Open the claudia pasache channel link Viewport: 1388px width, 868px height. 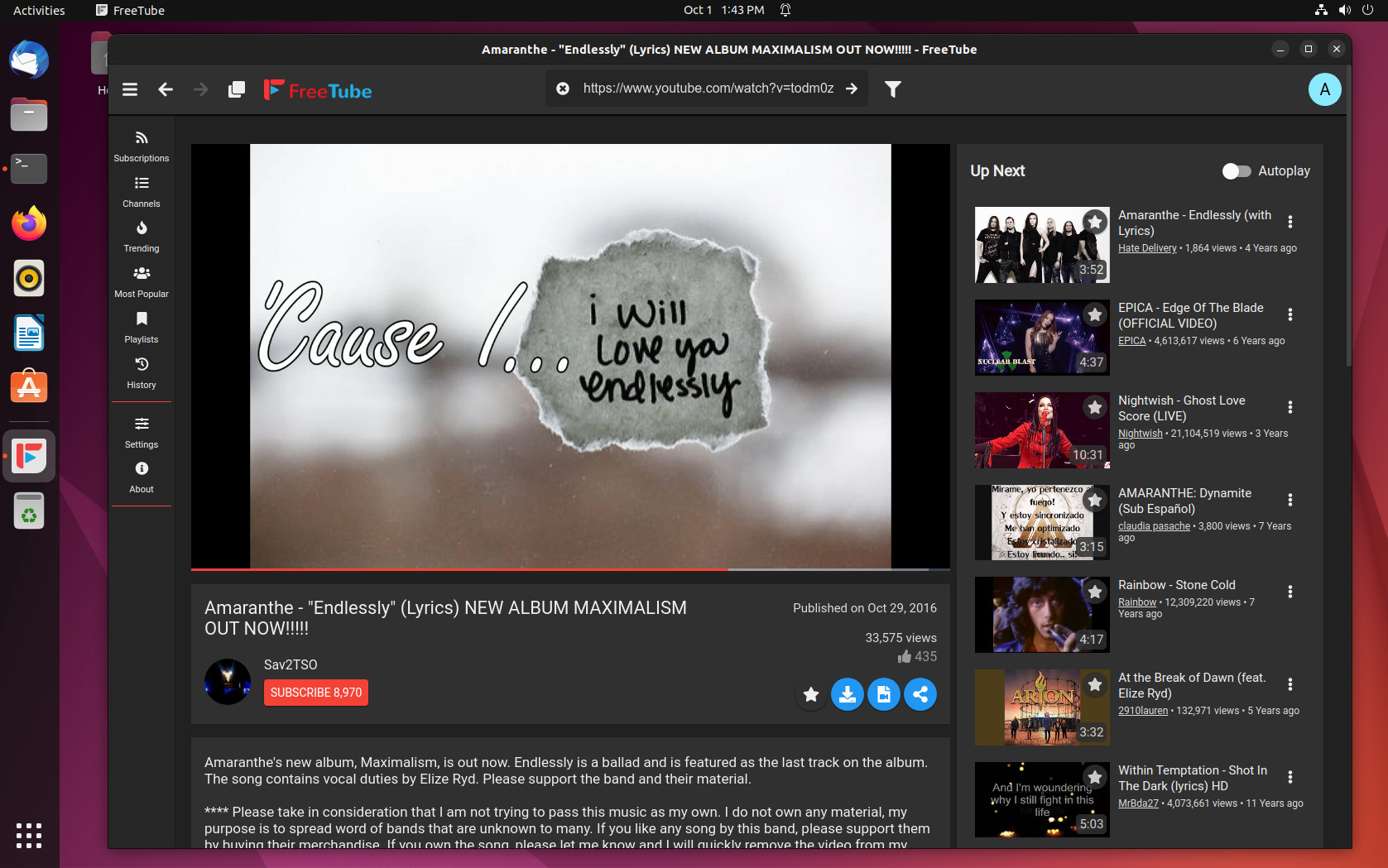pos(1154,526)
